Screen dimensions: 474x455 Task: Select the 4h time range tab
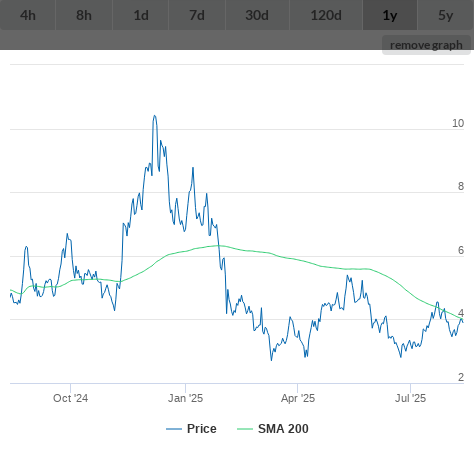point(28,15)
